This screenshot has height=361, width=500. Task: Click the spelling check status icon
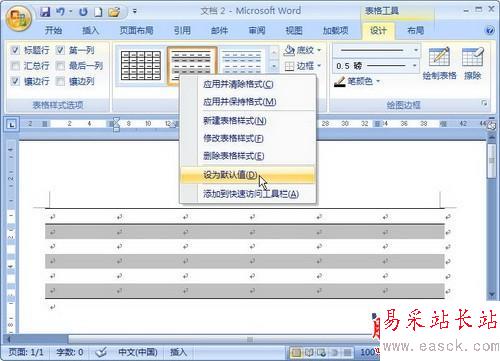(100, 352)
